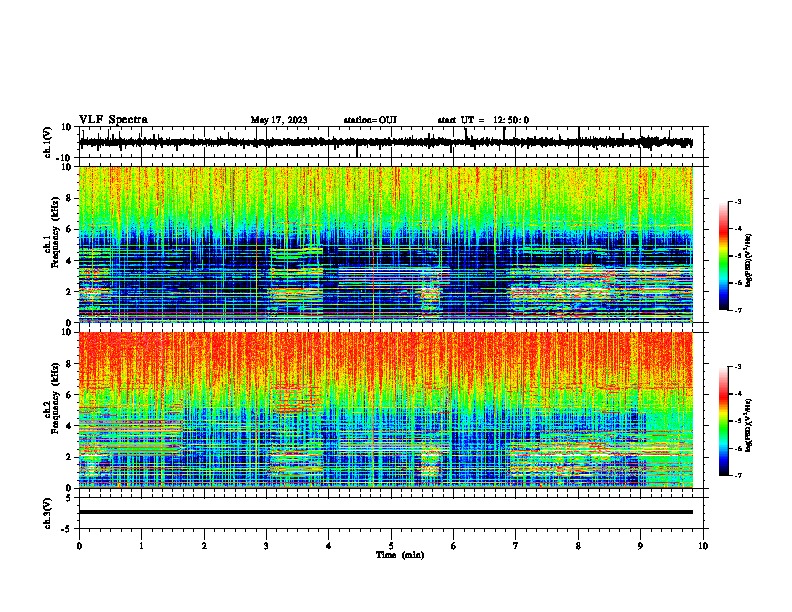Click time axis tick label "5"
Viewport: 792px width, 612px height.
[391, 546]
